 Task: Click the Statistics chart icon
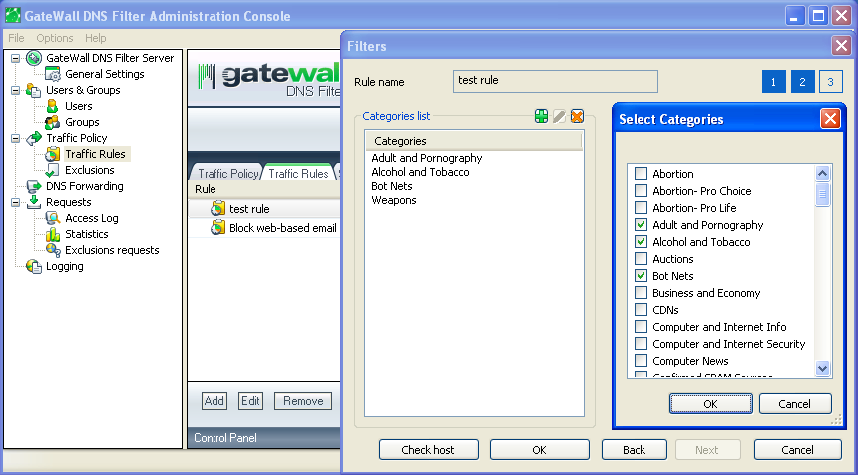click(x=53, y=234)
